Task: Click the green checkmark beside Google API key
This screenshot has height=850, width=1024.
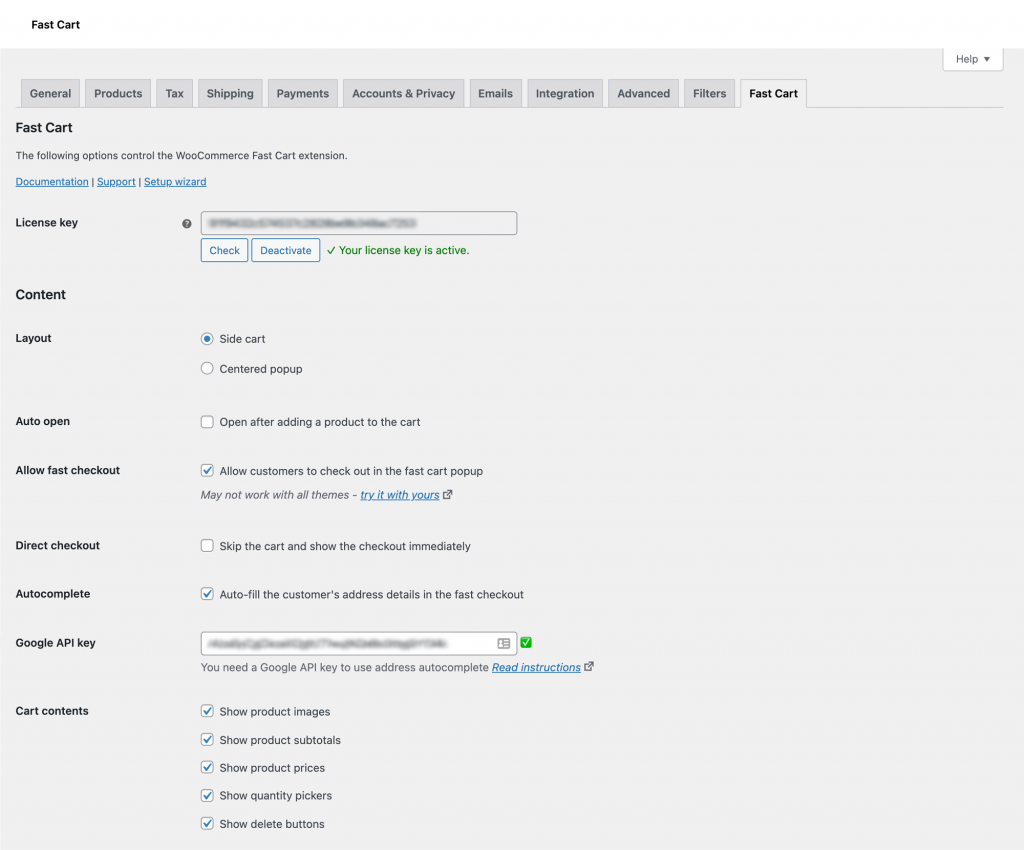Action: 526,643
